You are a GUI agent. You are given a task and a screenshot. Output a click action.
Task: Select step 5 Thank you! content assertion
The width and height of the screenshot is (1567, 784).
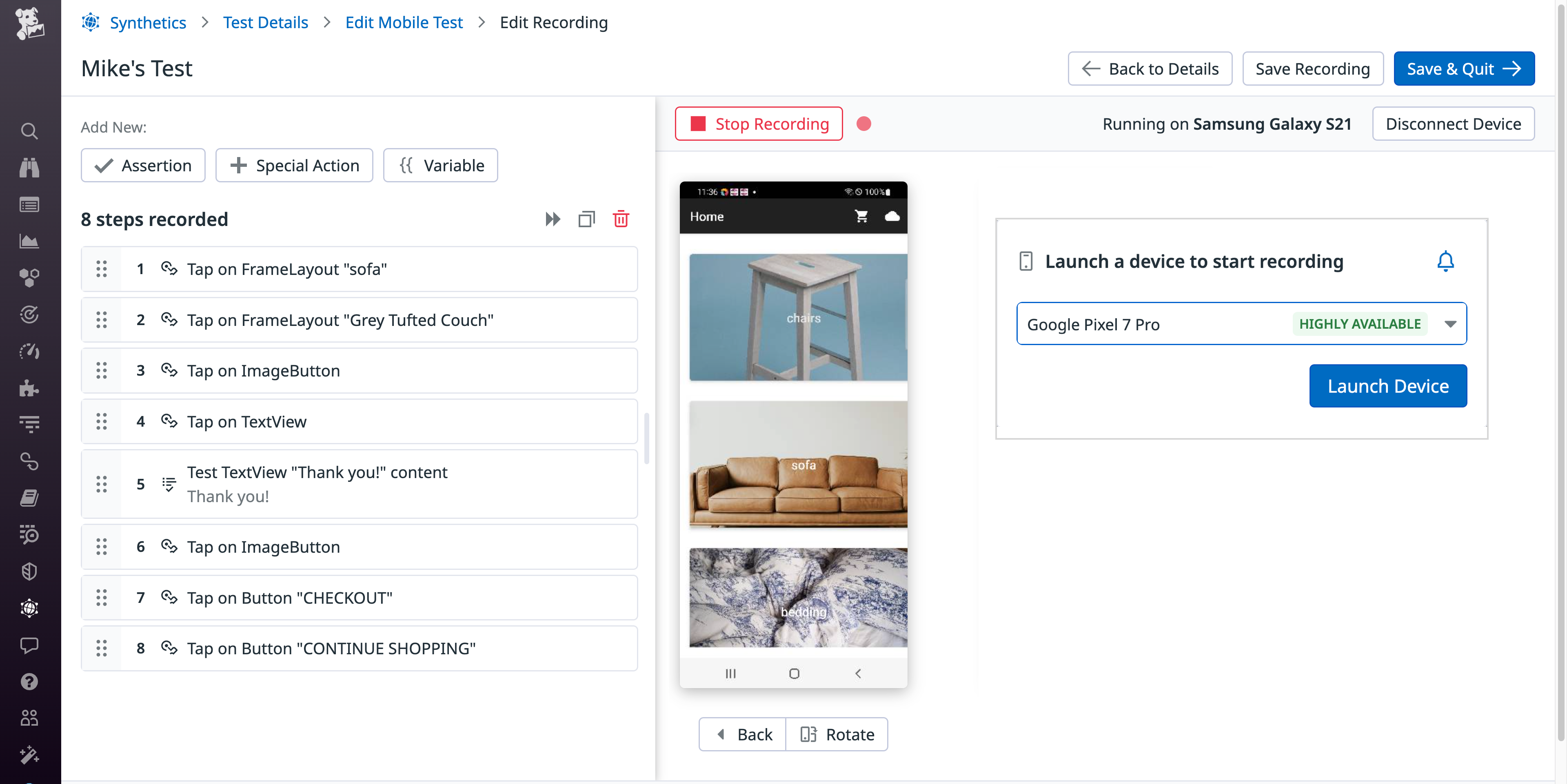[x=377, y=484]
